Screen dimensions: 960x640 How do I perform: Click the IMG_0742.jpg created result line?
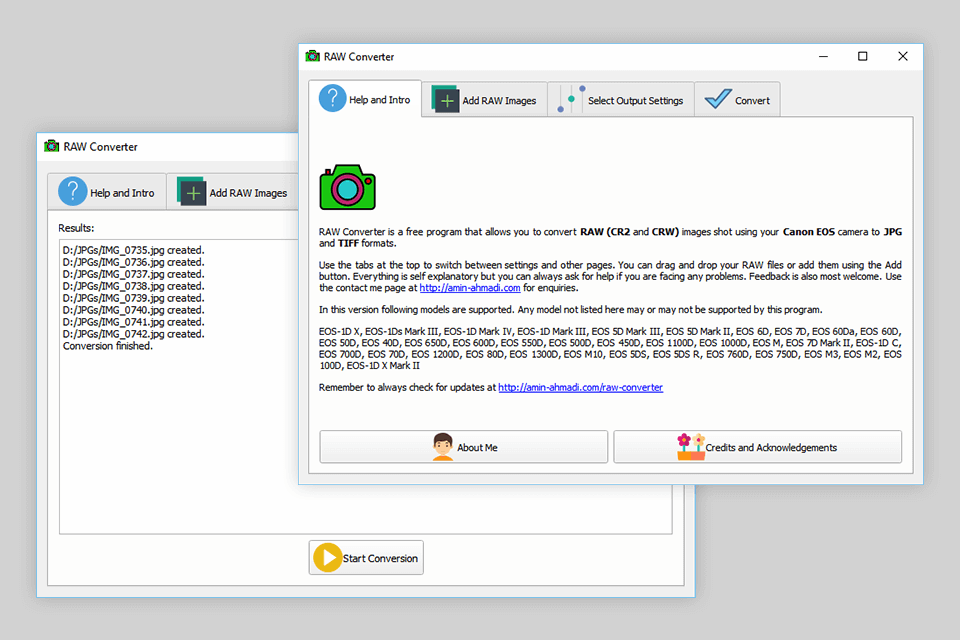coord(133,334)
